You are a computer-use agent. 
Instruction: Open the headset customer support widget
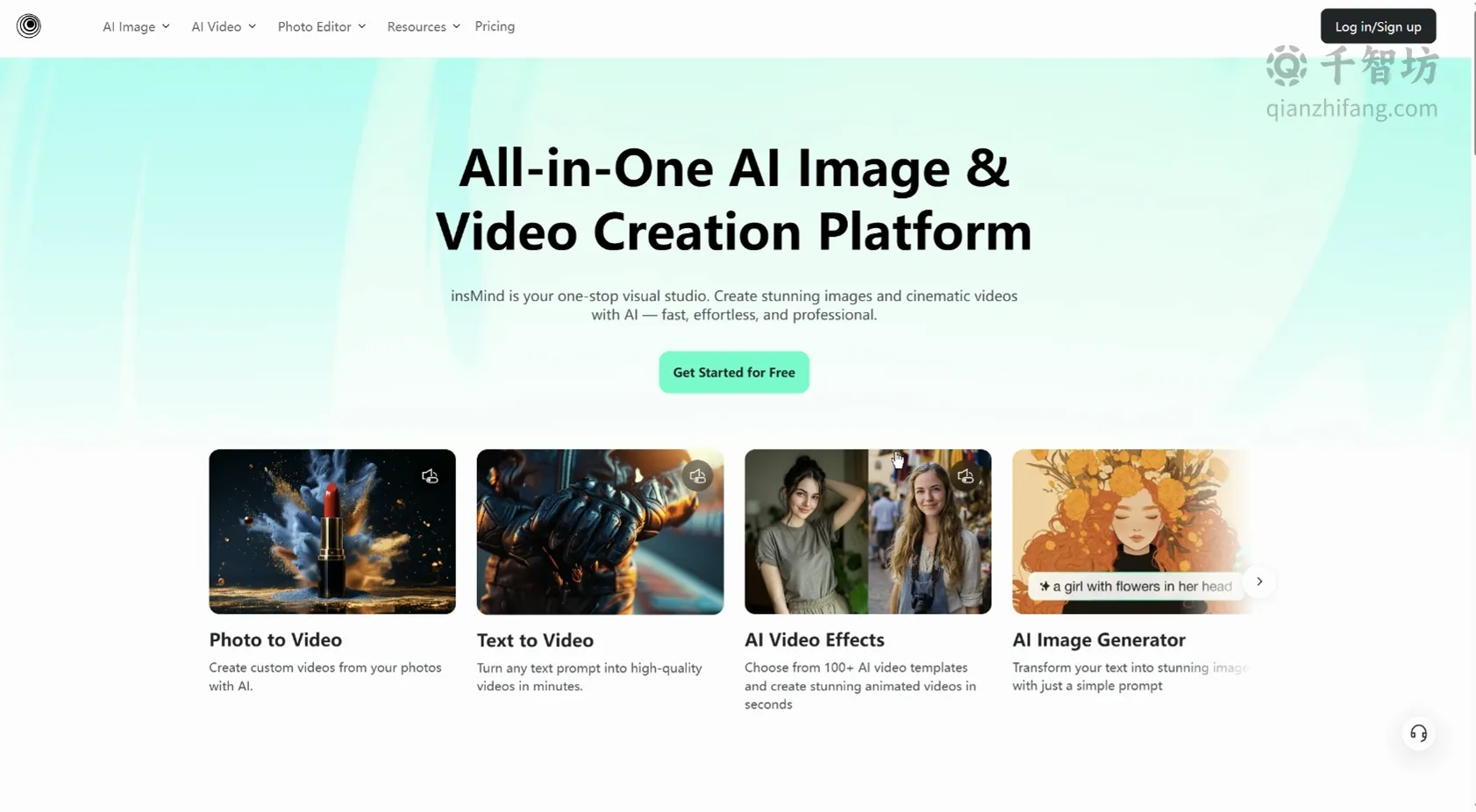[1418, 733]
